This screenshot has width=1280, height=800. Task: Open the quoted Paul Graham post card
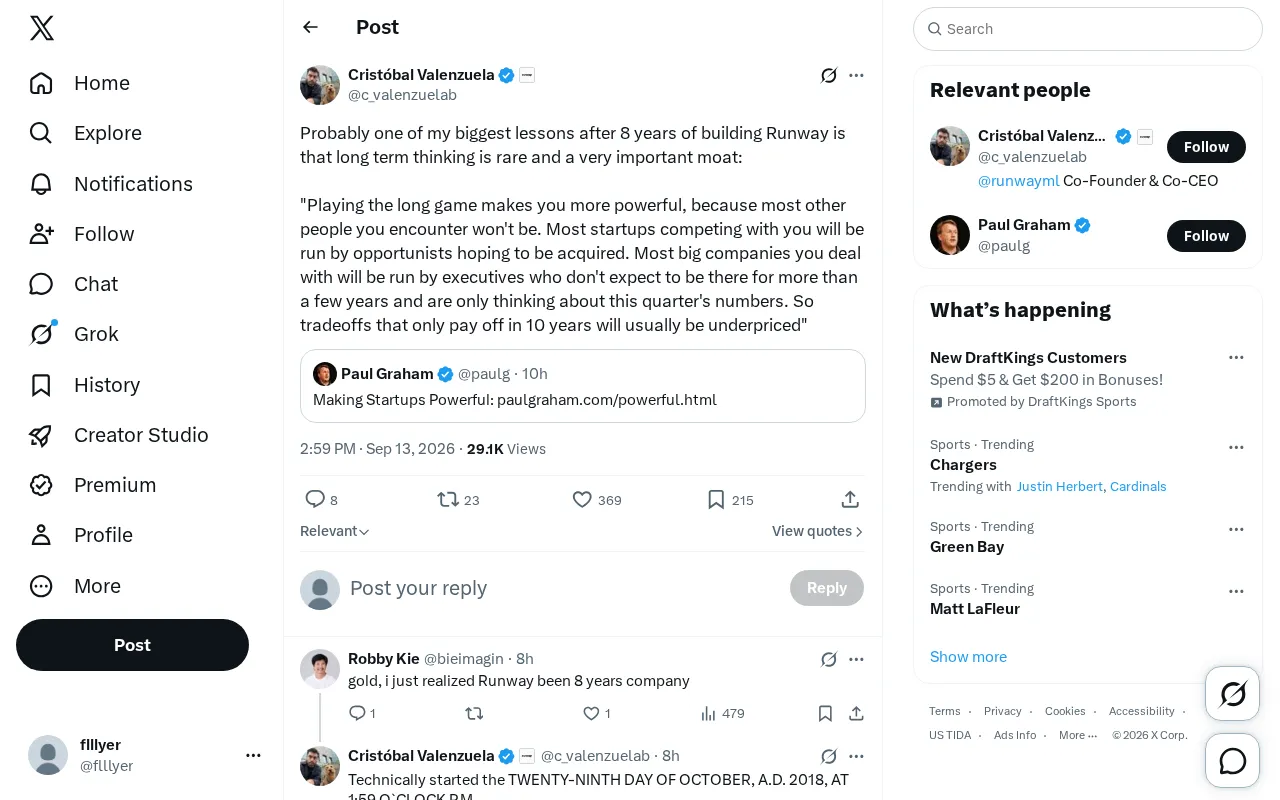[x=583, y=386]
